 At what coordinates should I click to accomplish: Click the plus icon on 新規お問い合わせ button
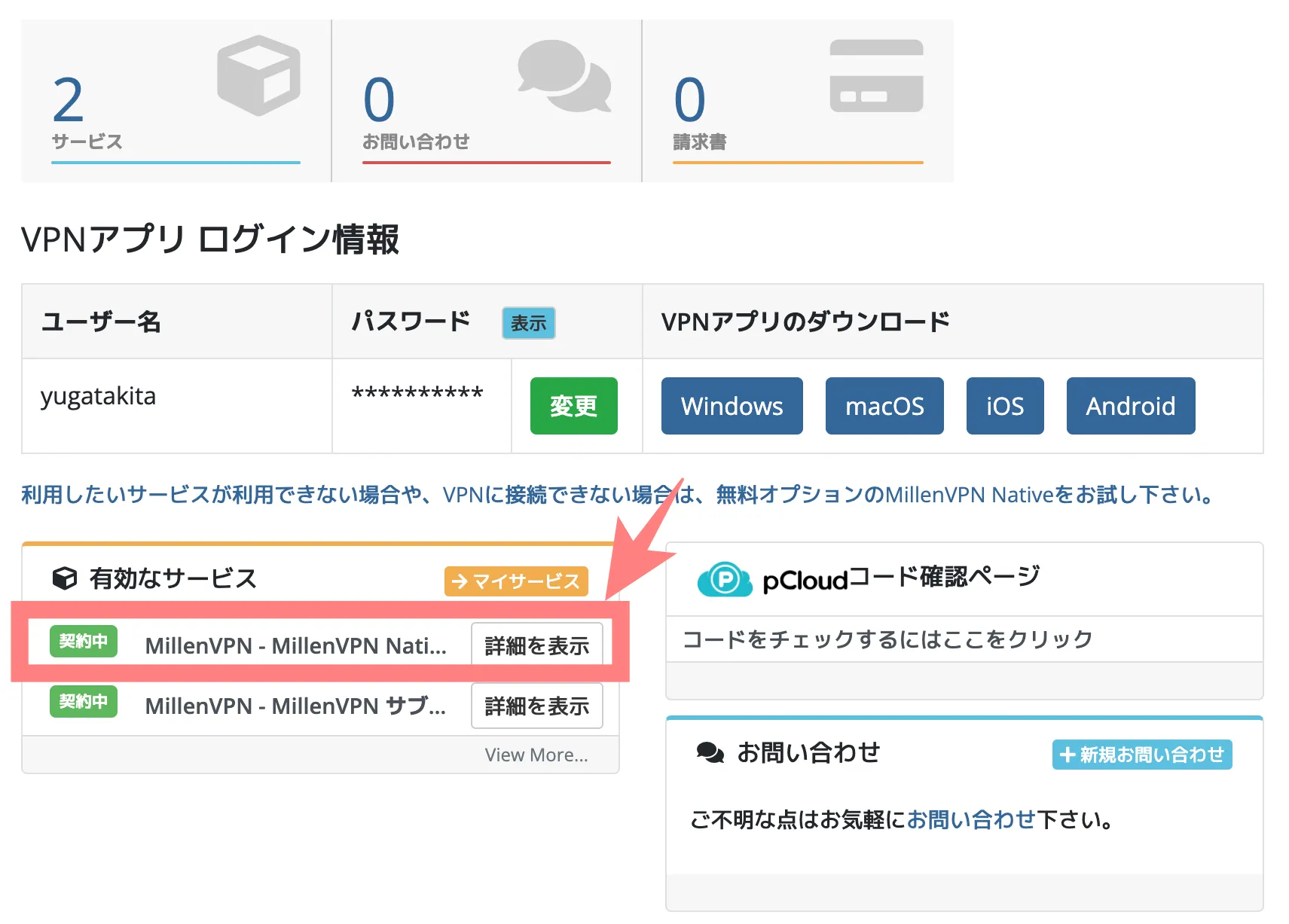[1067, 754]
